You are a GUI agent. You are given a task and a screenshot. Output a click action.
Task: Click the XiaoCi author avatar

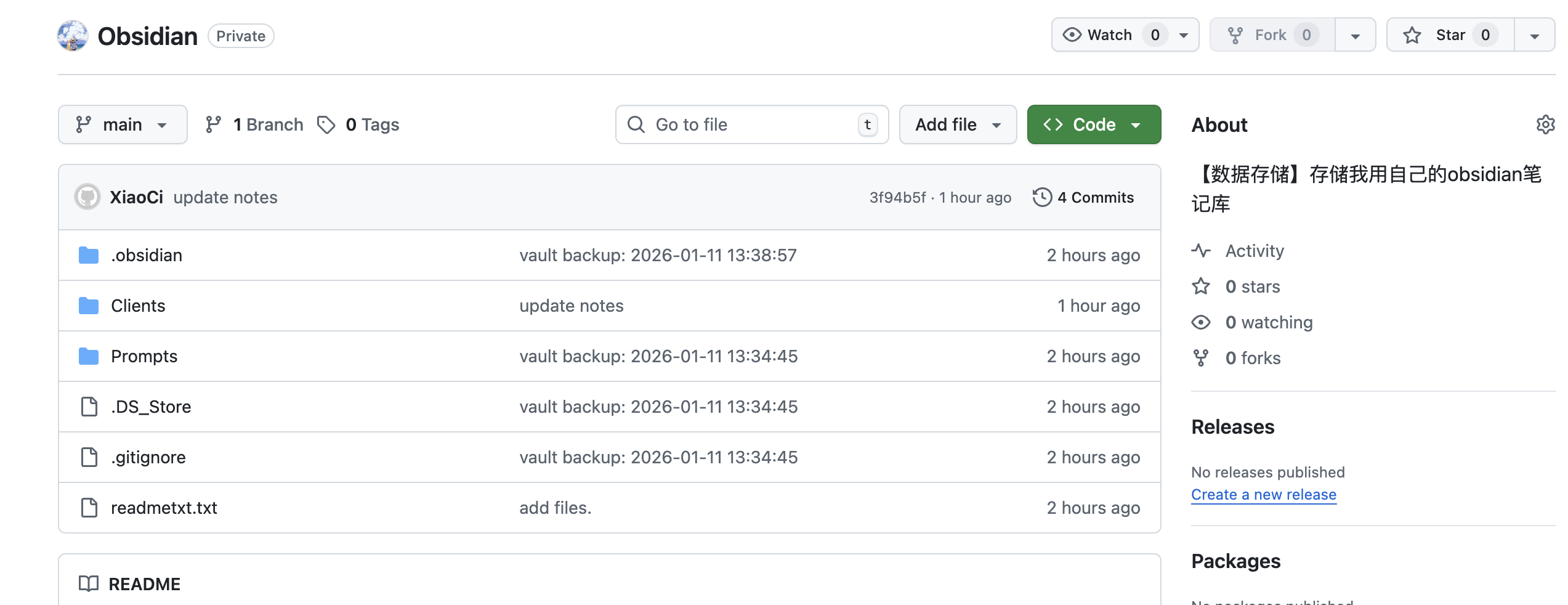[87, 197]
